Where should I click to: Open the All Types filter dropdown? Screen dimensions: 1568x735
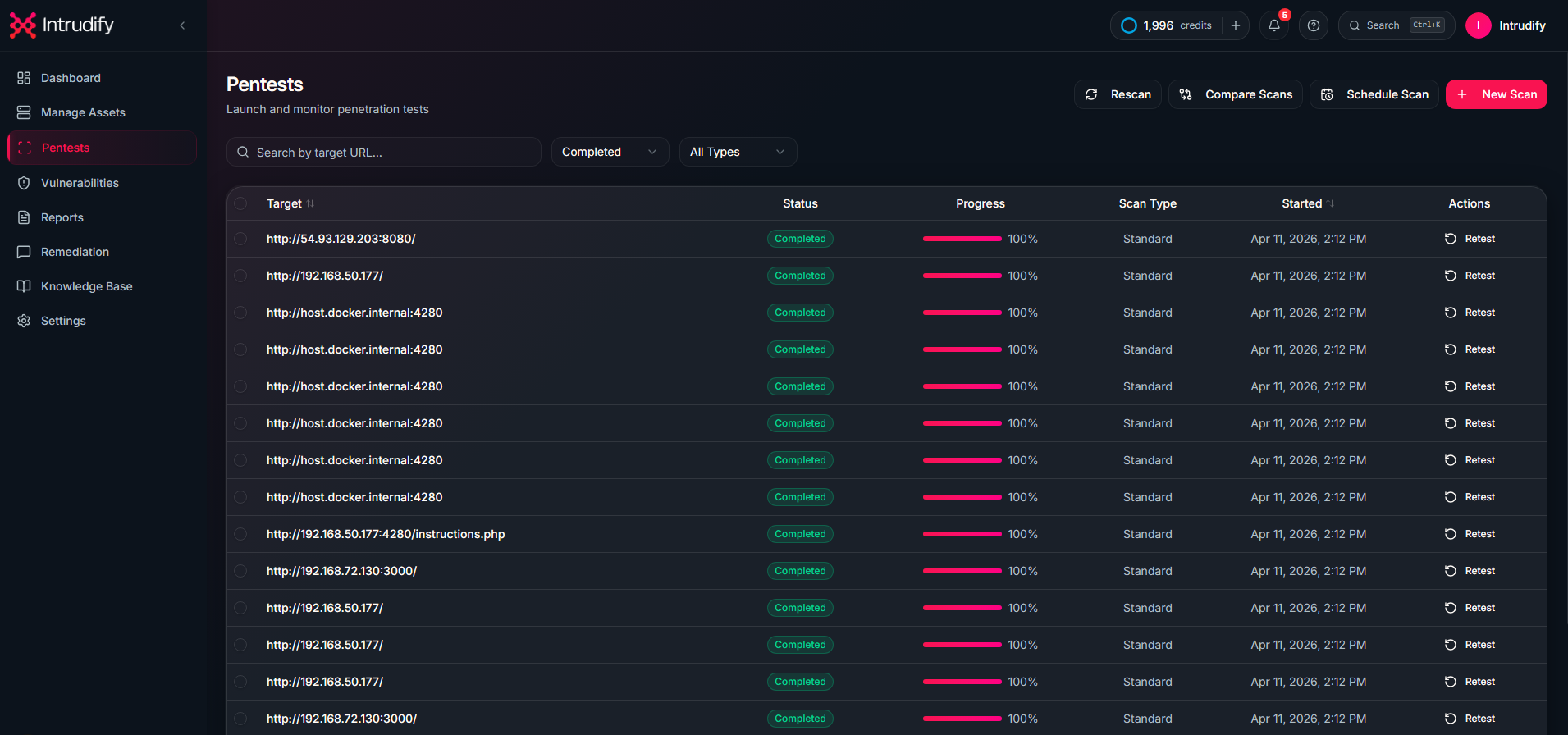click(738, 152)
